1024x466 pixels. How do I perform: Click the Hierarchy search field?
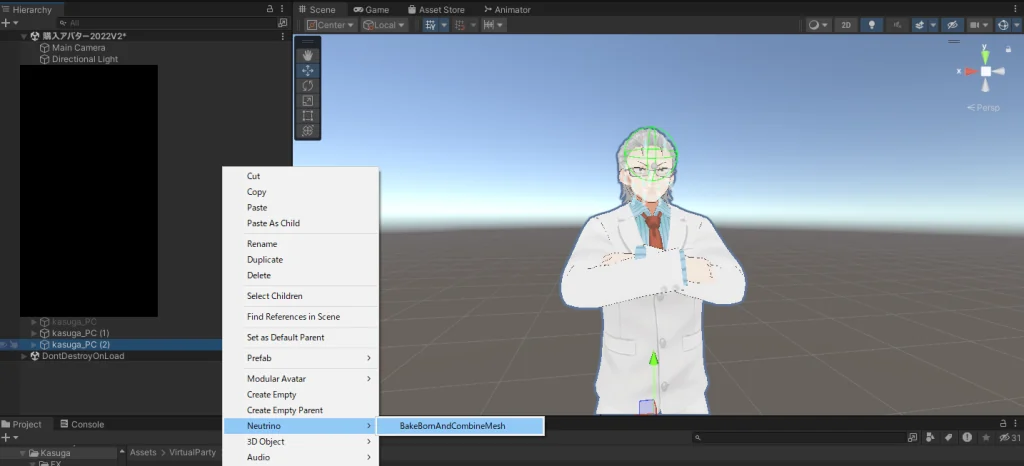168,23
